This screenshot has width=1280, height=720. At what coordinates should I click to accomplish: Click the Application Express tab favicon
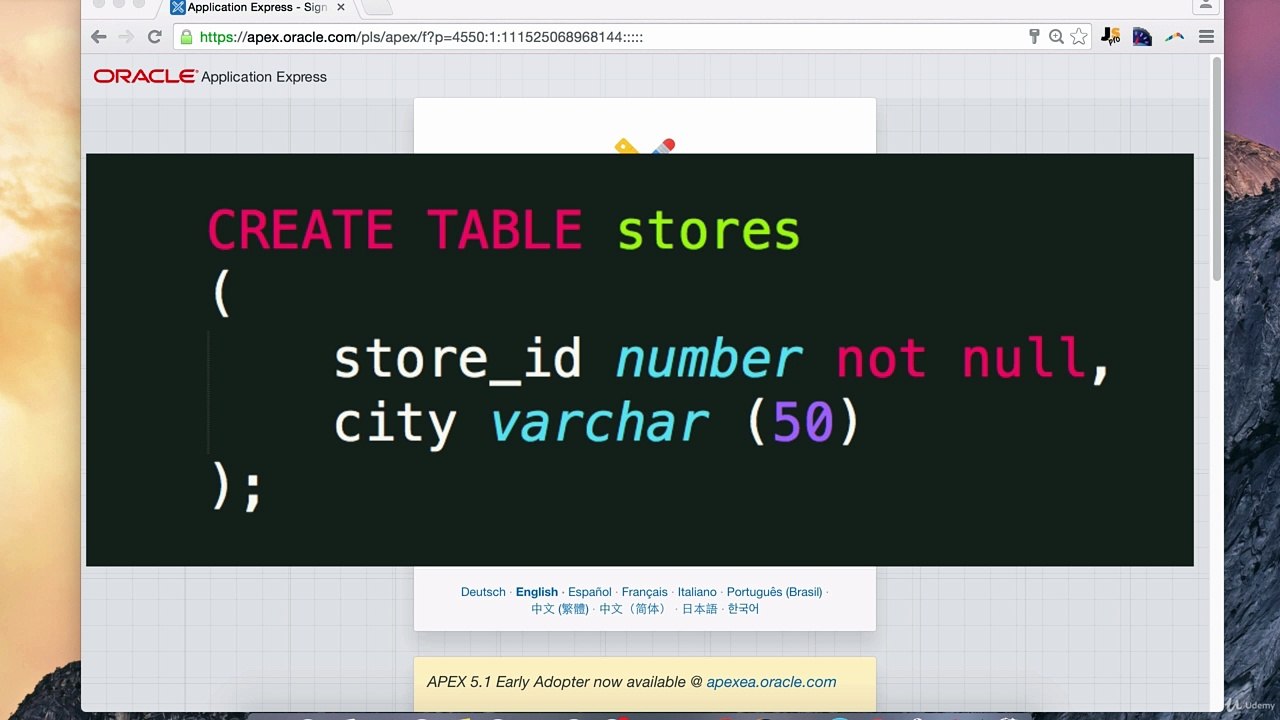click(178, 7)
